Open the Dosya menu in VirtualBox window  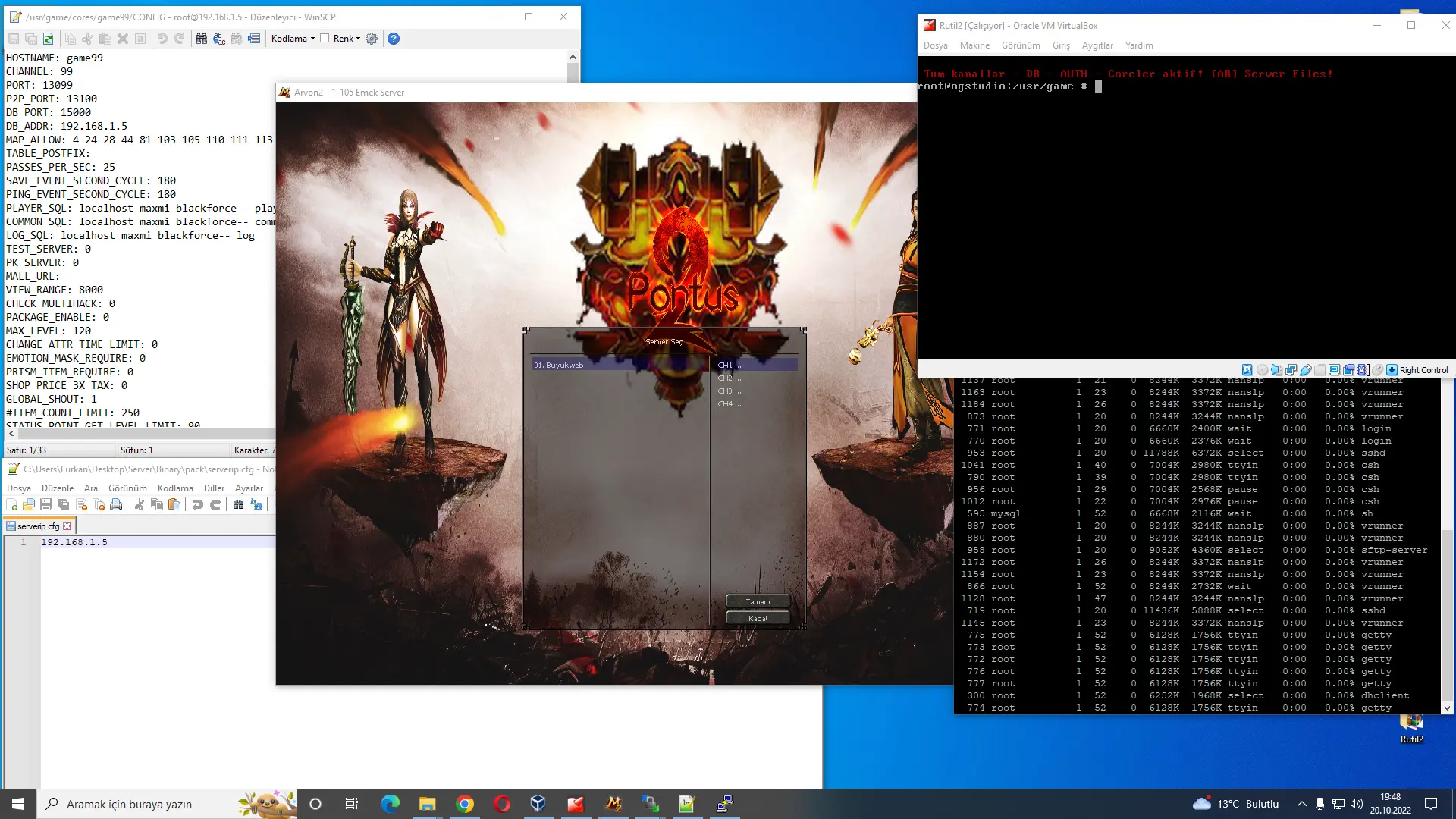click(x=935, y=45)
